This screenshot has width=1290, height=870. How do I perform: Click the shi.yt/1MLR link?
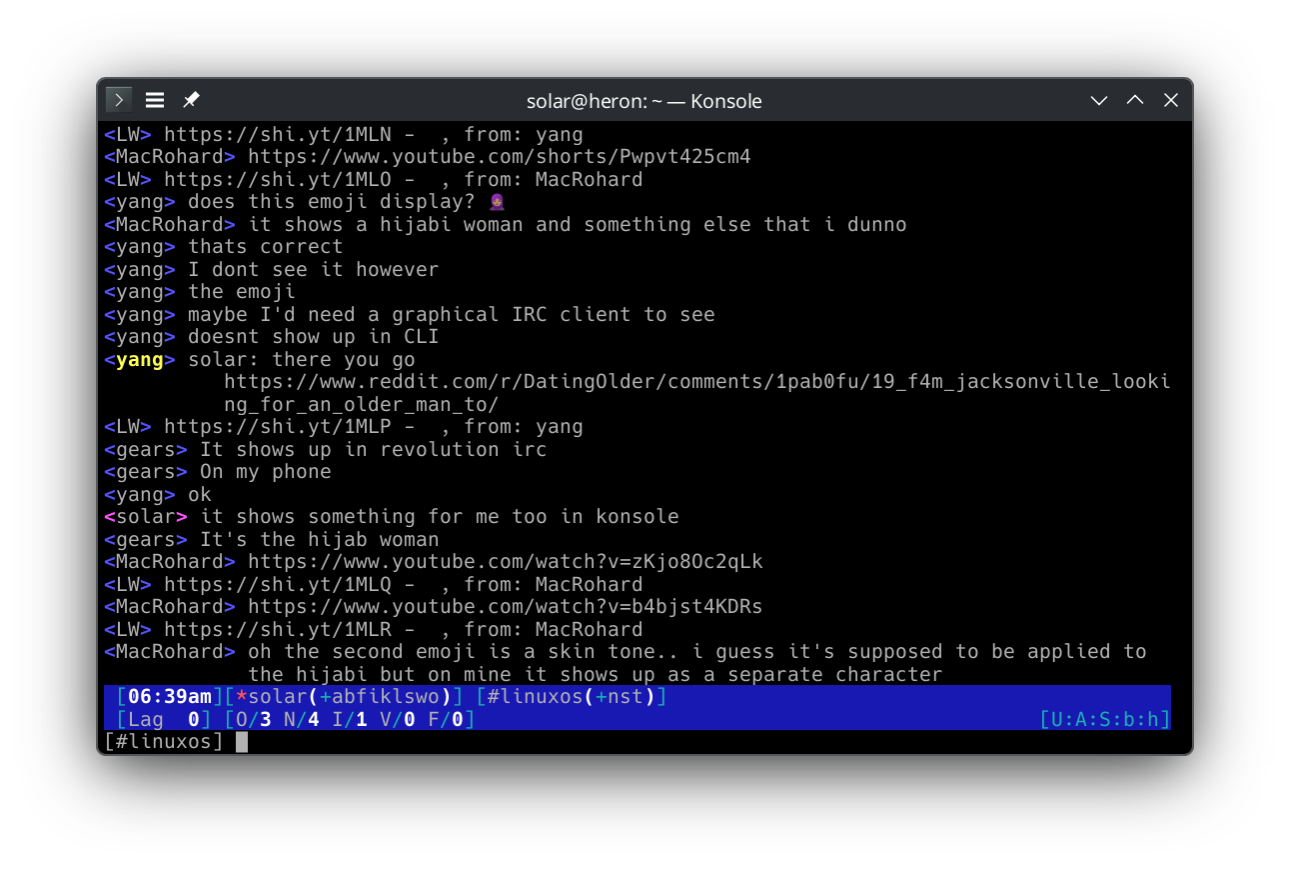click(289, 630)
